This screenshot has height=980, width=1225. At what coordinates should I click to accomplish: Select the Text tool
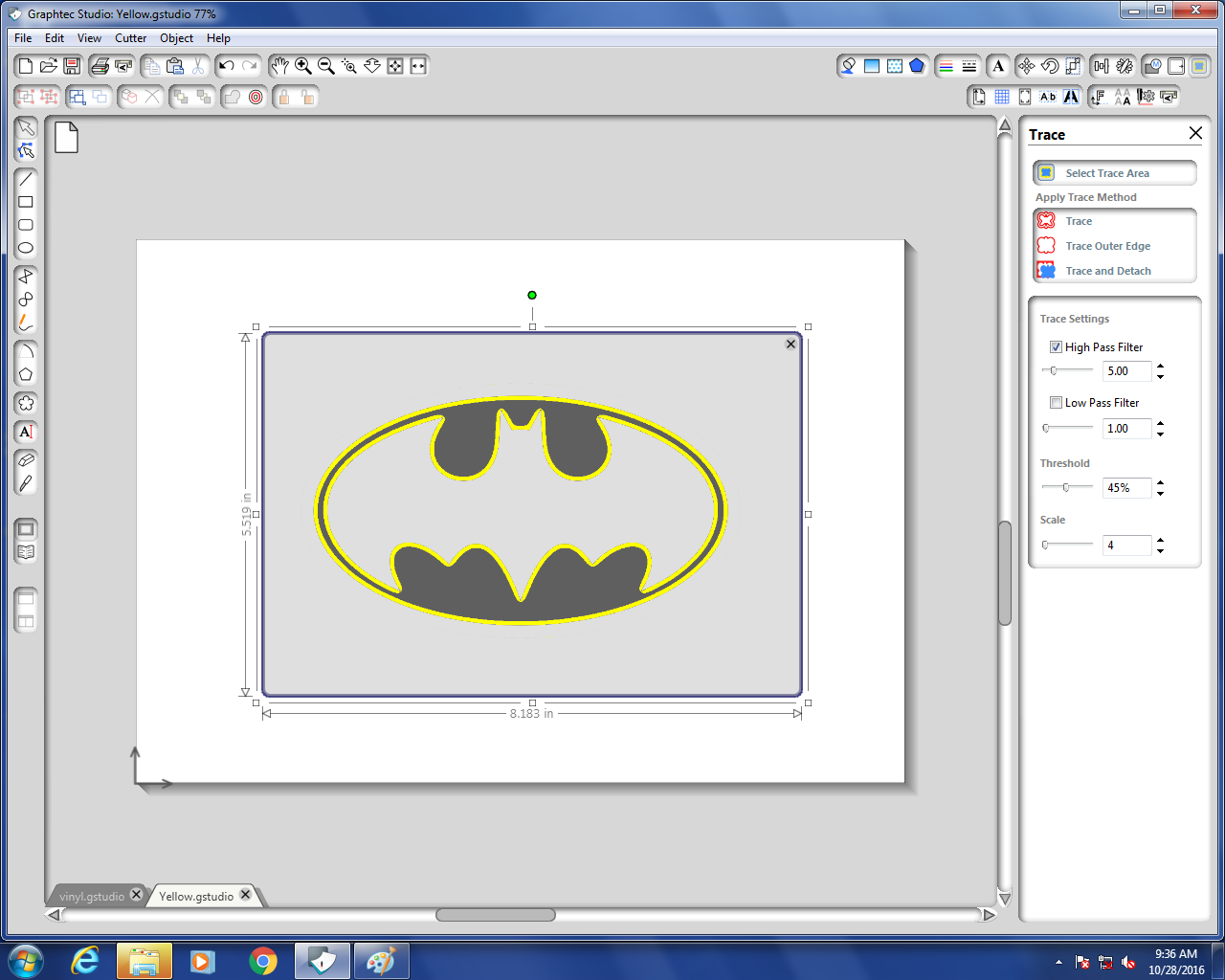[x=26, y=432]
